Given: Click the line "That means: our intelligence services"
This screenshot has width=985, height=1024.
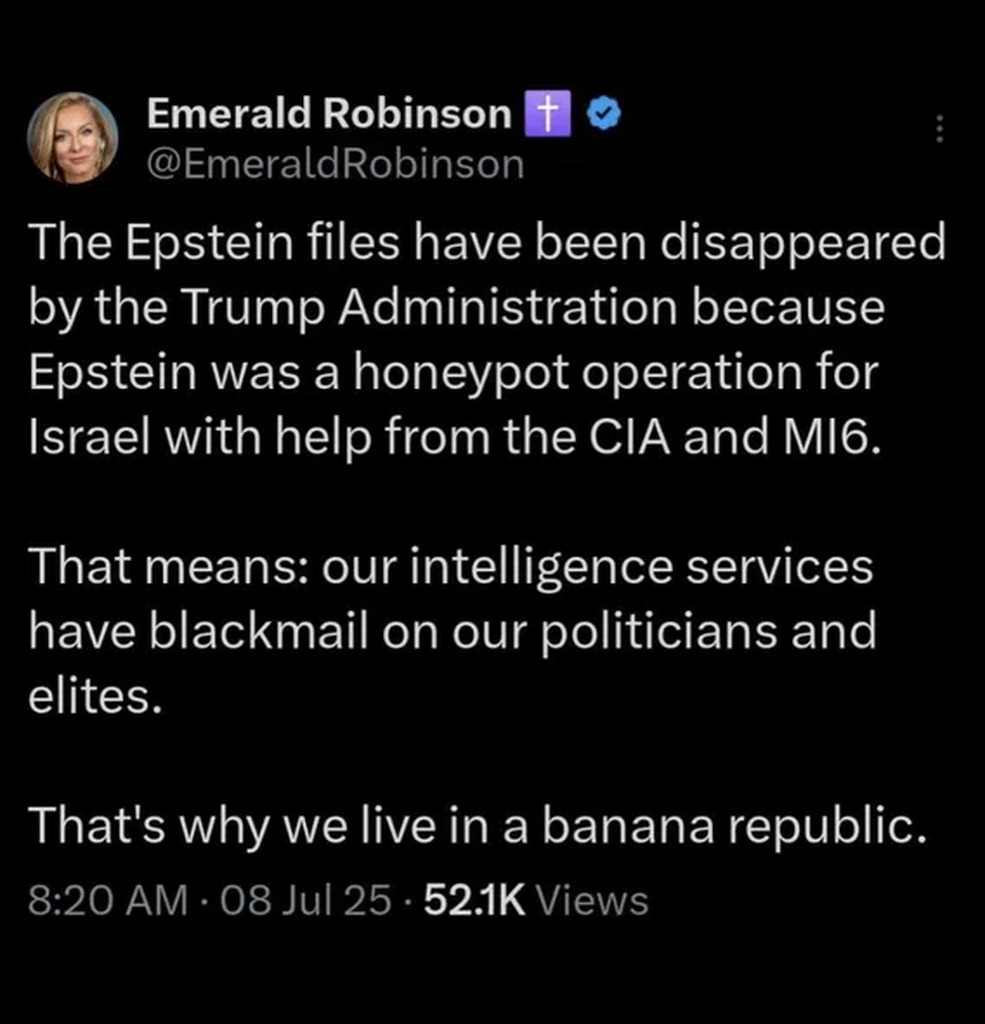Looking at the screenshot, I should pyautogui.click(x=450, y=566).
